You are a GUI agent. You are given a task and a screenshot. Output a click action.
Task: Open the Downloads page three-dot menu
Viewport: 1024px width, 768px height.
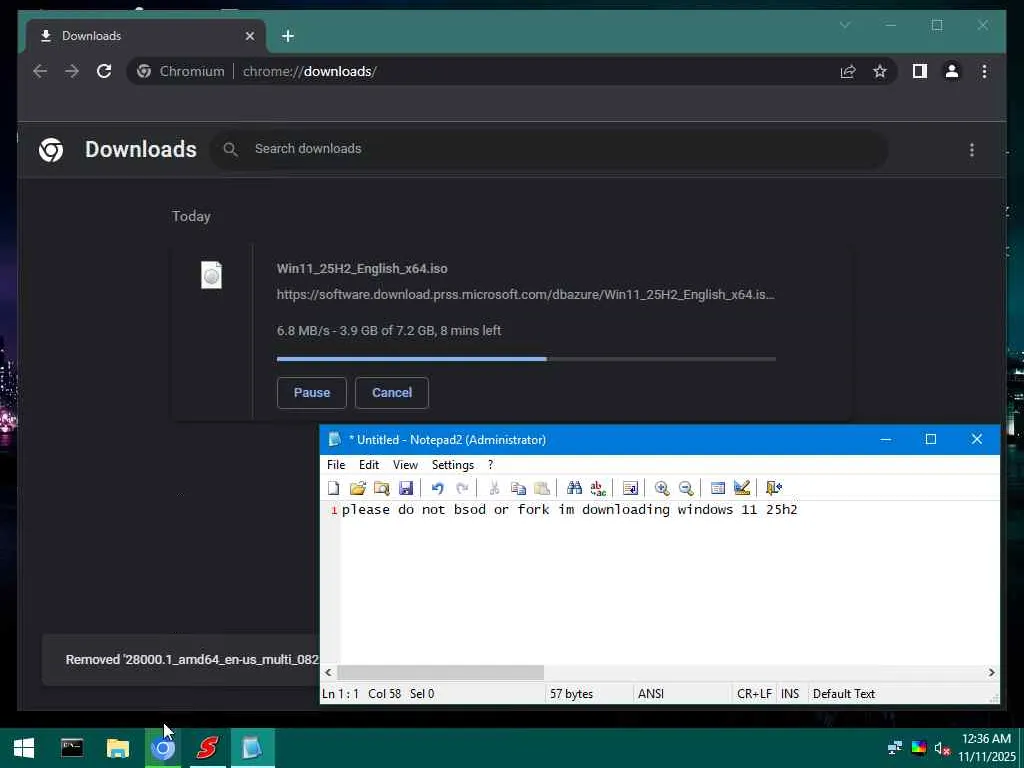click(972, 150)
